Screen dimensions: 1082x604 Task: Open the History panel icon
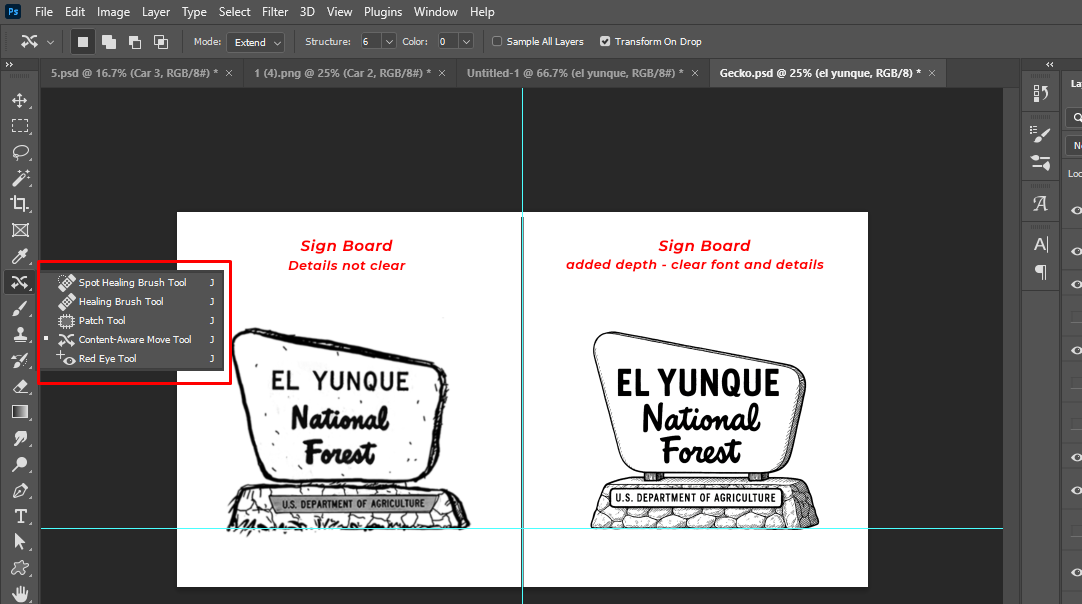coord(1041,93)
